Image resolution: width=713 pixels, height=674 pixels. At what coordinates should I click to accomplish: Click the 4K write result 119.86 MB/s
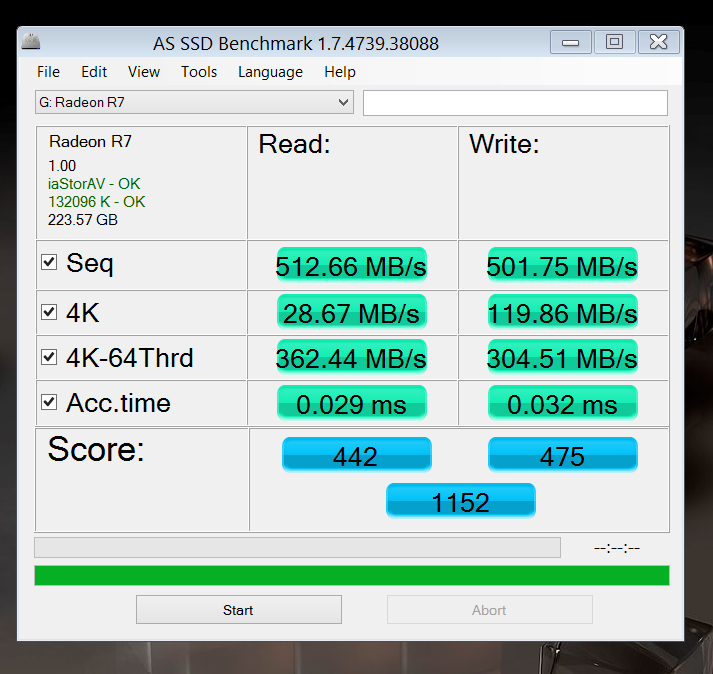[562, 312]
